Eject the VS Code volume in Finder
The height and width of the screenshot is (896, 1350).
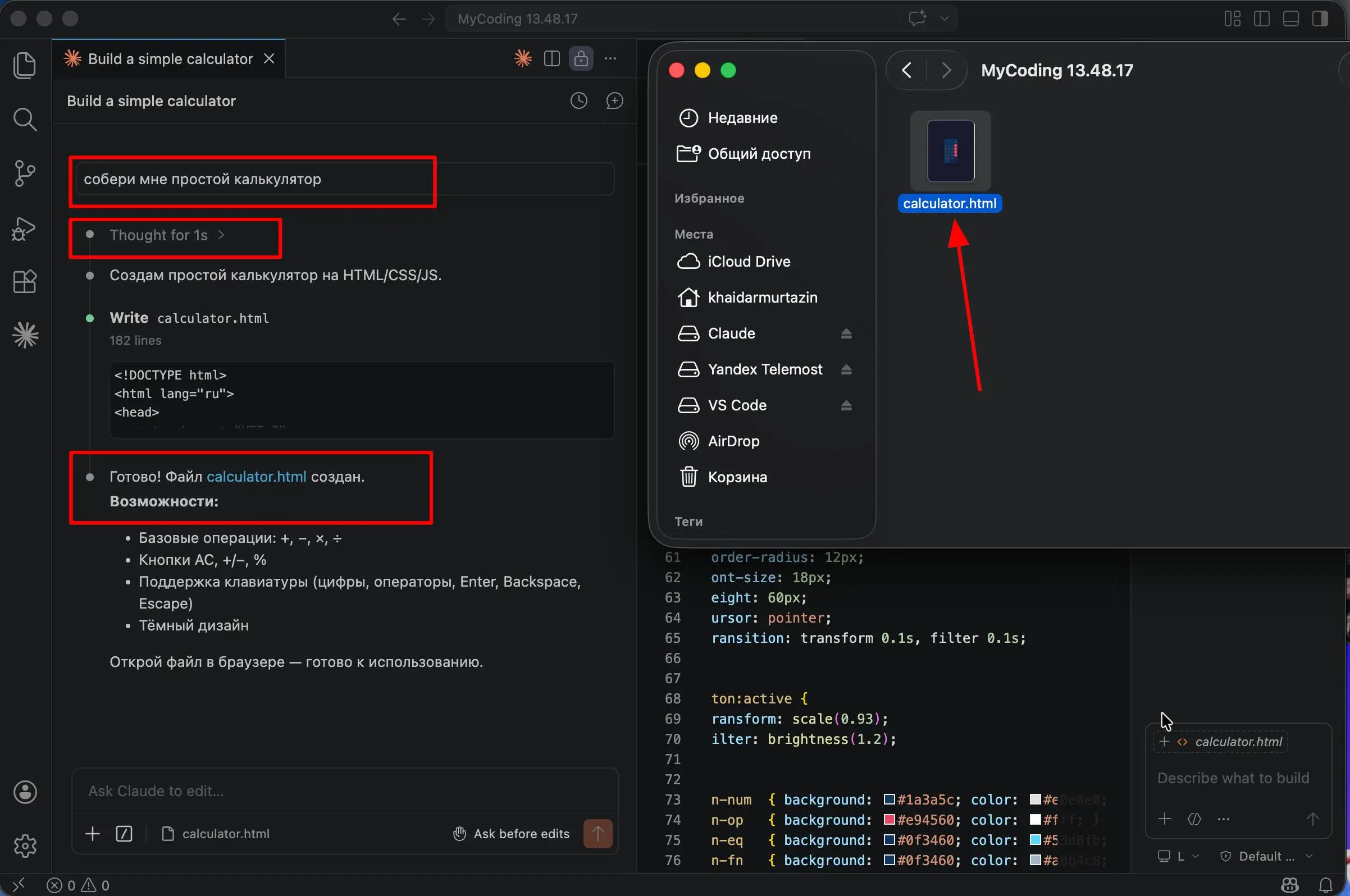[846, 405]
